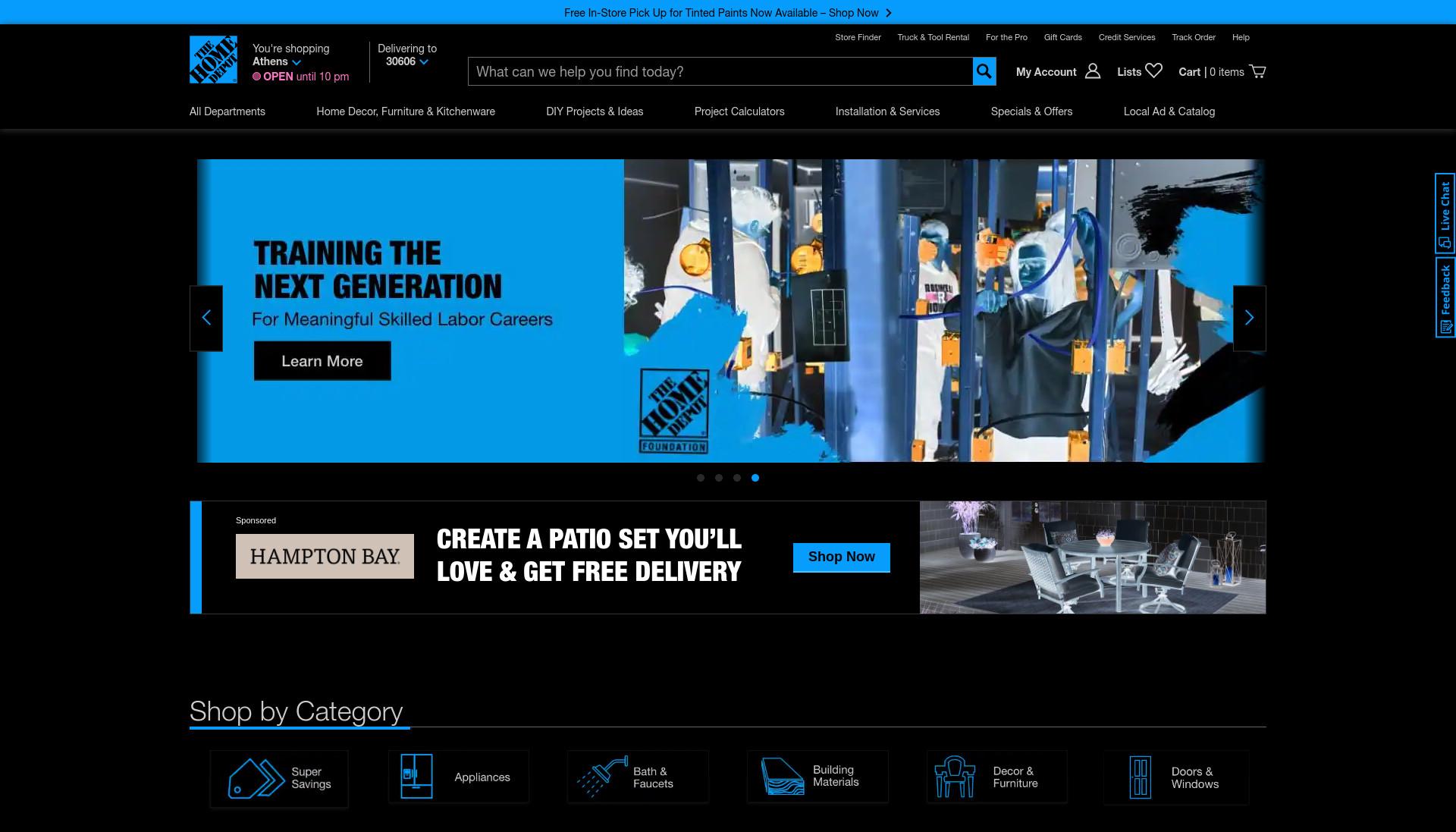
Task: Open the Gift Cards link
Action: [1062, 37]
